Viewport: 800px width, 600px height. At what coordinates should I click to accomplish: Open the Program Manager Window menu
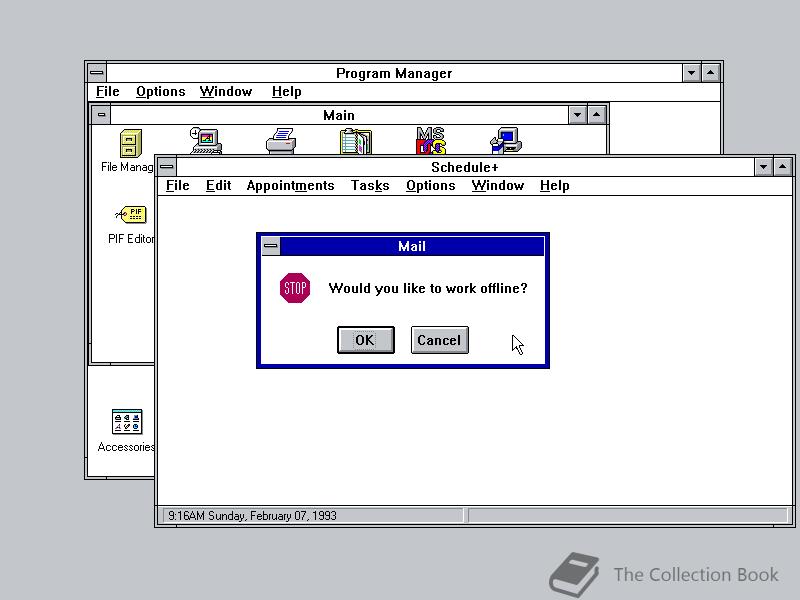226,91
